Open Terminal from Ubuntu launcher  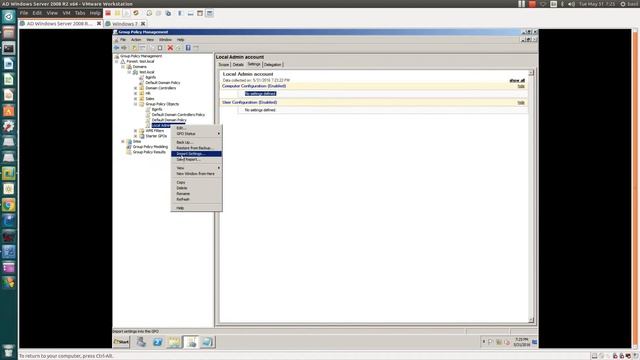point(9,49)
